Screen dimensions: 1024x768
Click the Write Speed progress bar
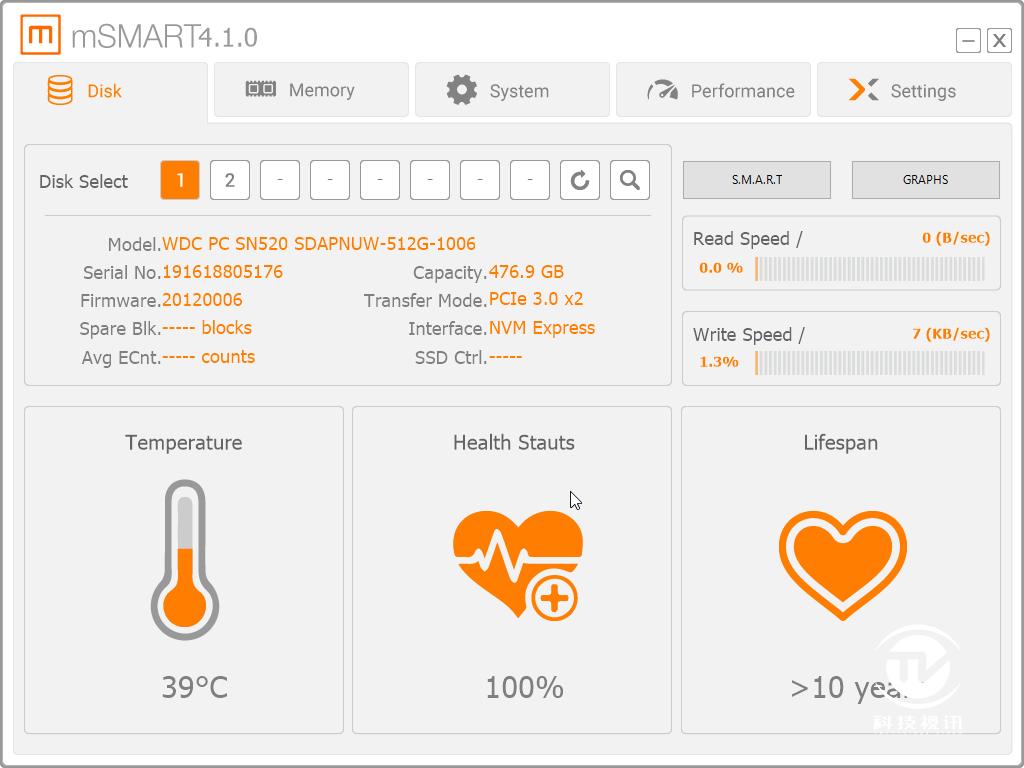[870, 363]
